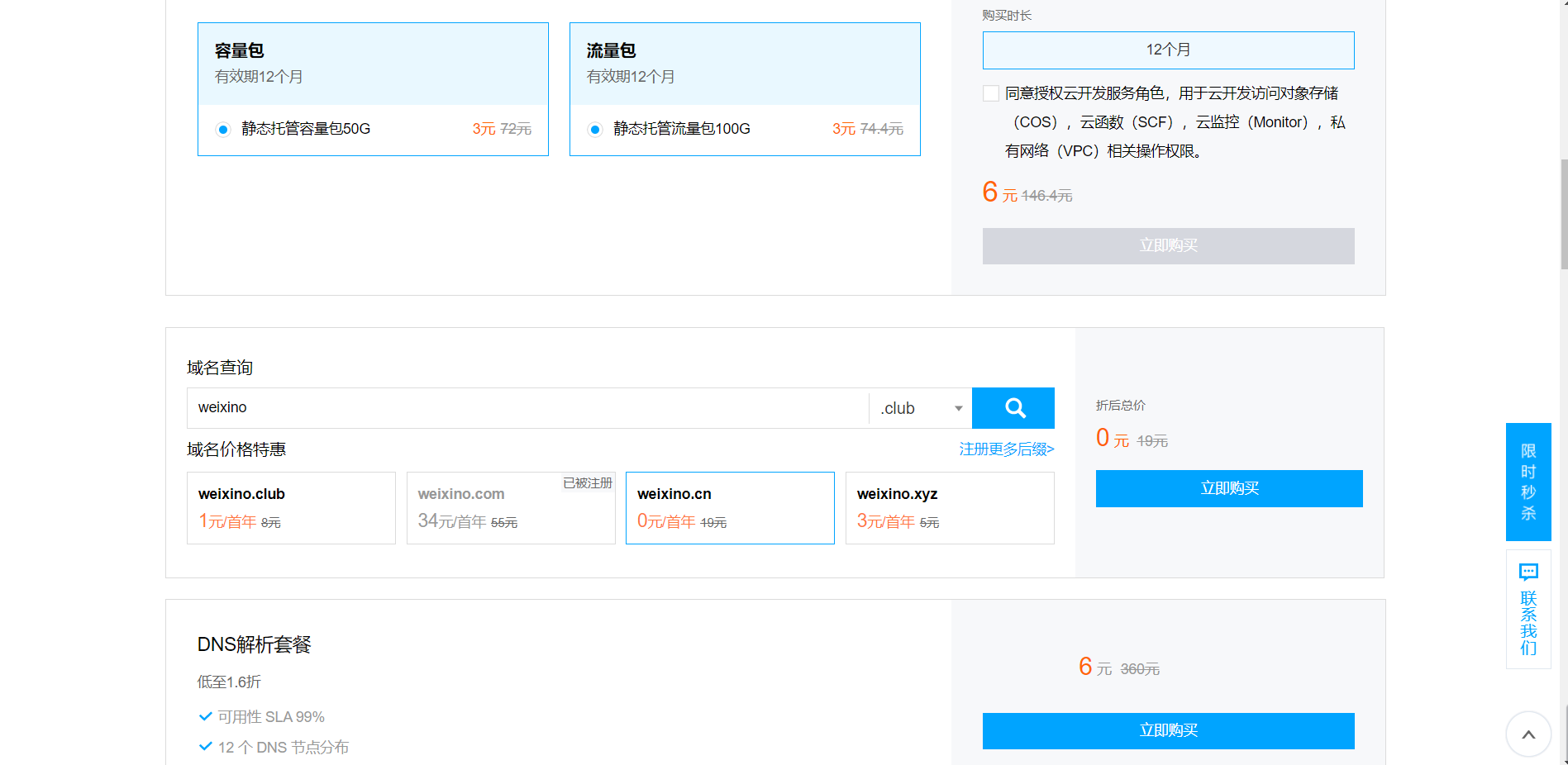Choose the weixino.club domain card
This screenshot has width=1568, height=765.
coord(291,507)
